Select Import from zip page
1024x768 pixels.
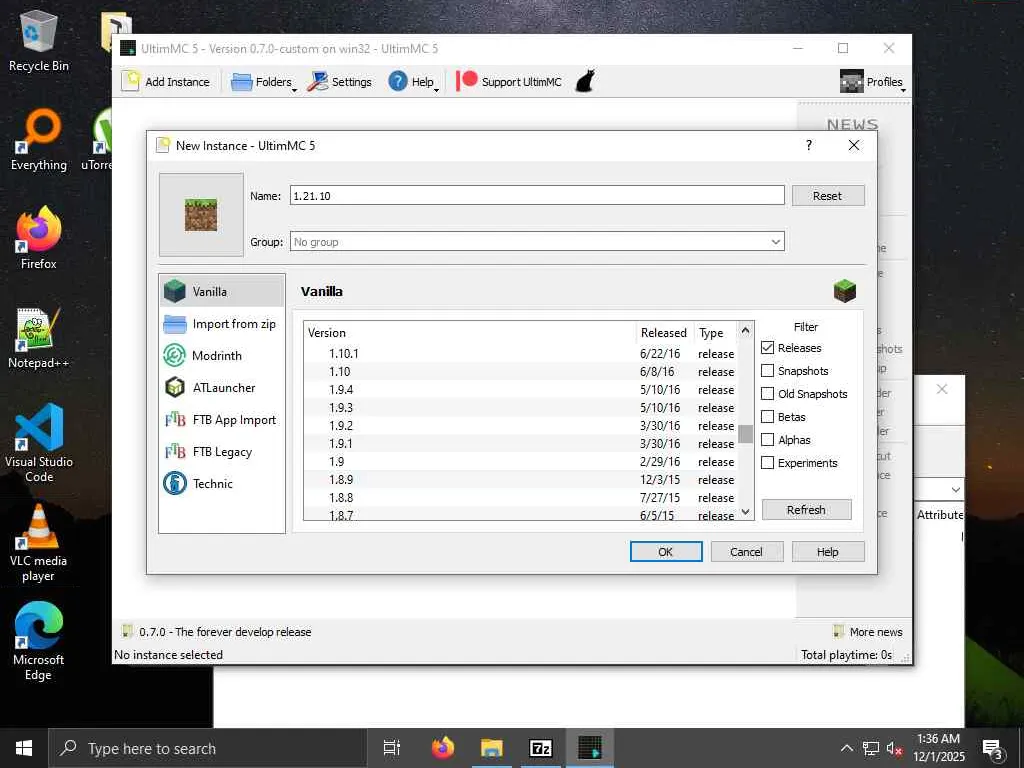tap(222, 323)
